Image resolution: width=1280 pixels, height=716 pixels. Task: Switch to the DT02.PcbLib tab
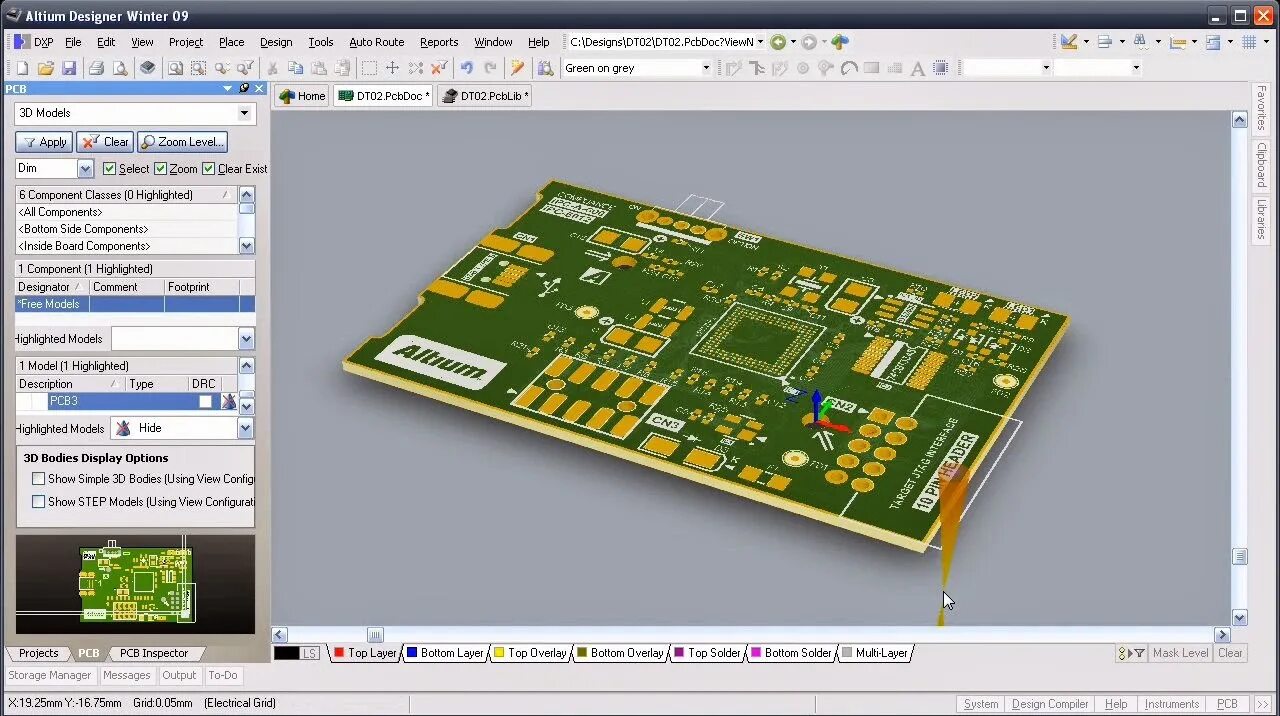click(x=485, y=96)
